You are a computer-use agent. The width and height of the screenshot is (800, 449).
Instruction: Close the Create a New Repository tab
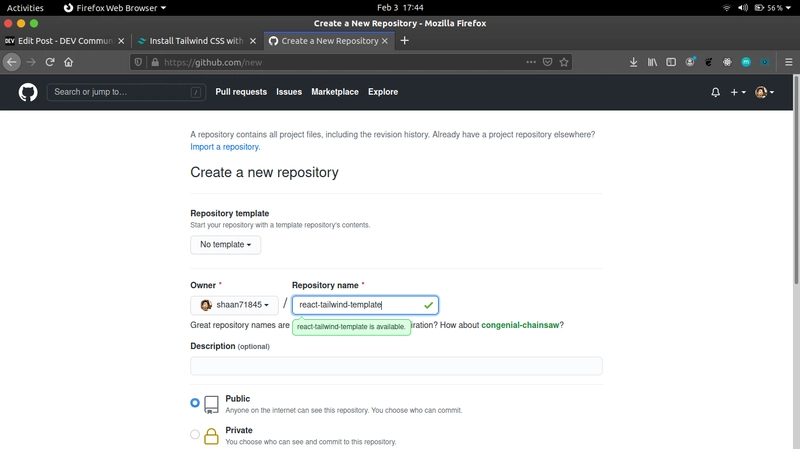coord(385,41)
